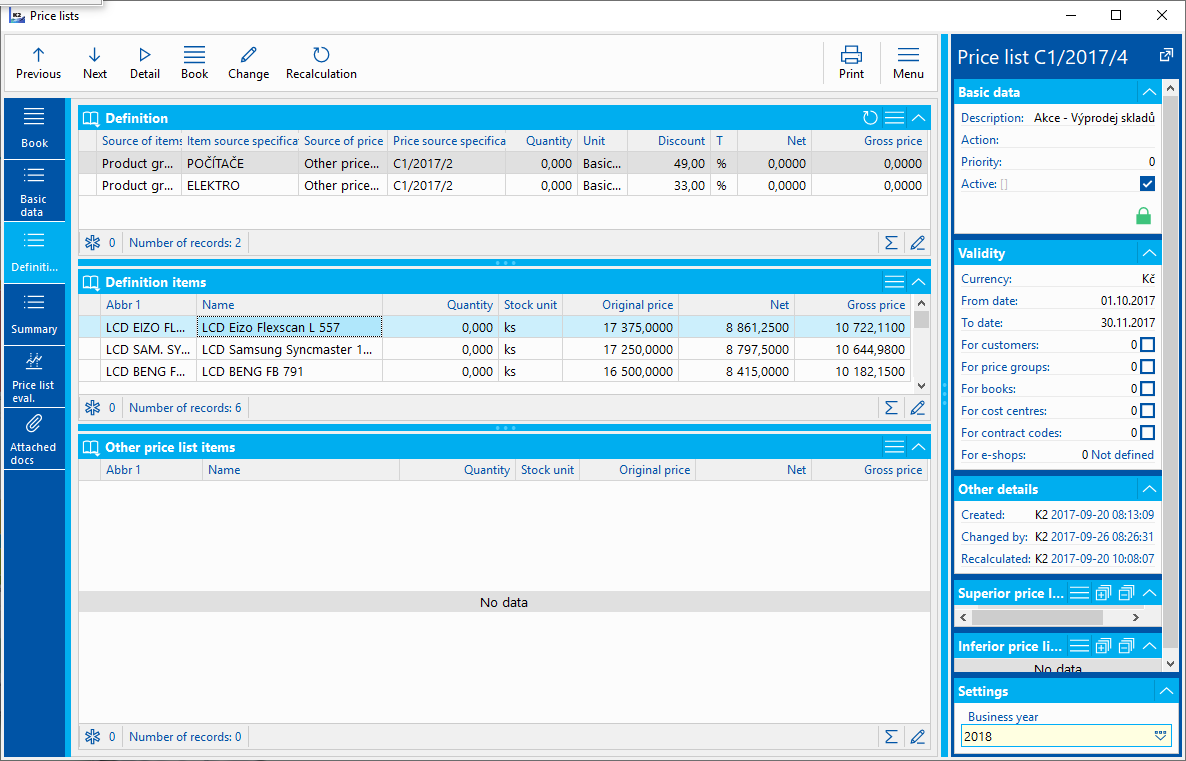
Task: Pop out the Price list C1/2017/4 panel
Action: (1166, 56)
